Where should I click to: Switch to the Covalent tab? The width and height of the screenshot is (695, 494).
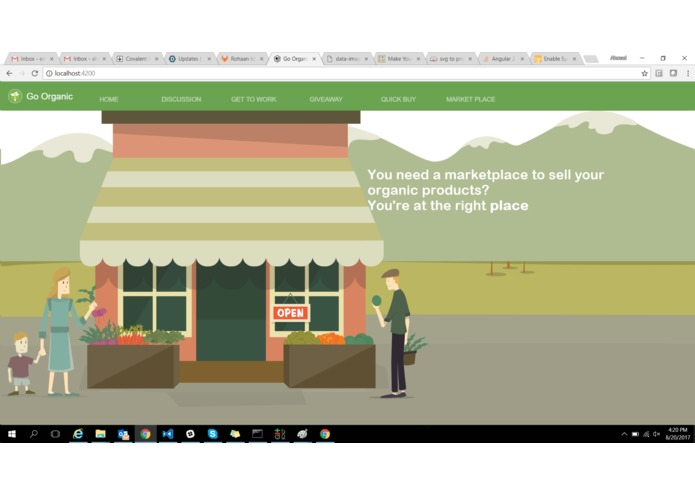click(x=136, y=58)
